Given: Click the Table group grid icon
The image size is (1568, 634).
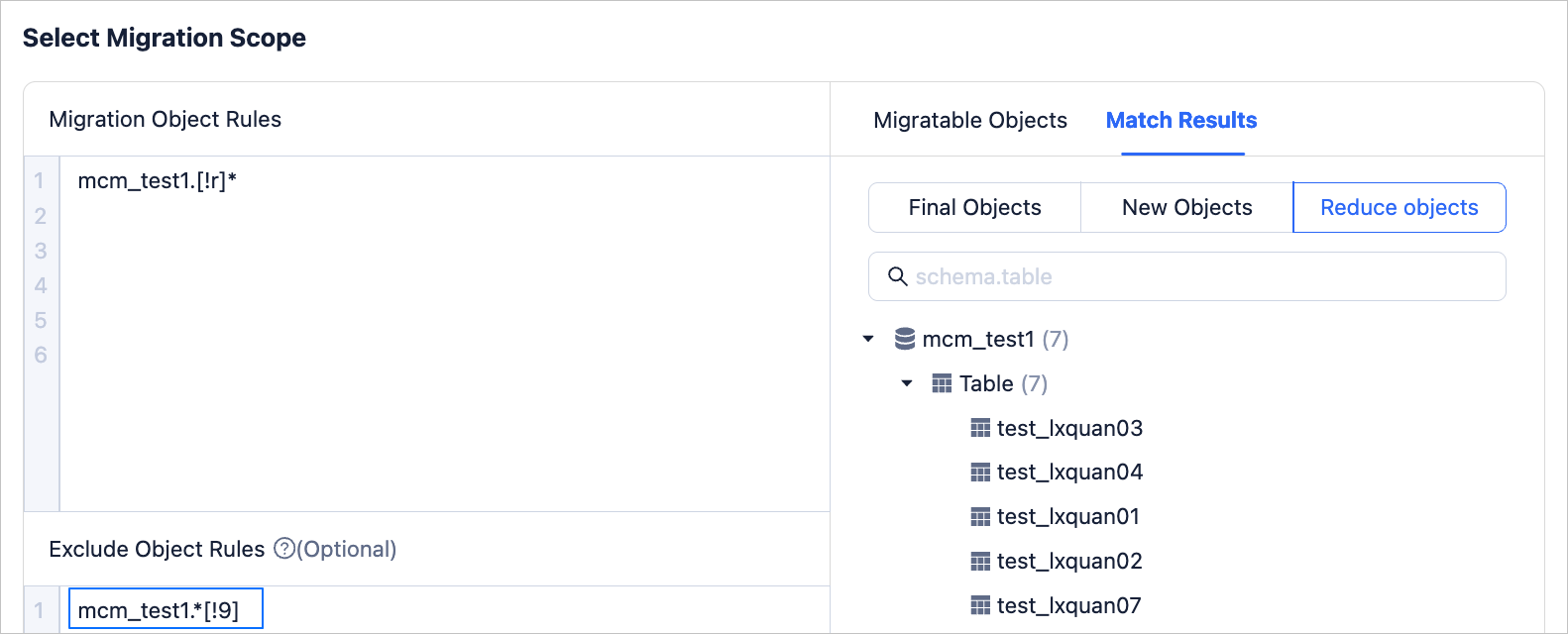Looking at the screenshot, I should [x=942, y=383].
